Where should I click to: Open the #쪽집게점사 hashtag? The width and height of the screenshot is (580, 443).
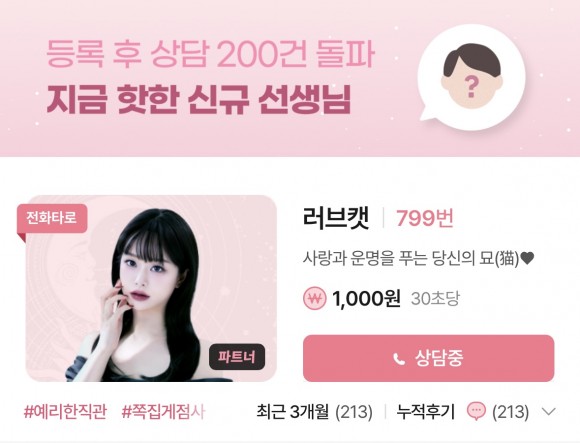163,412
